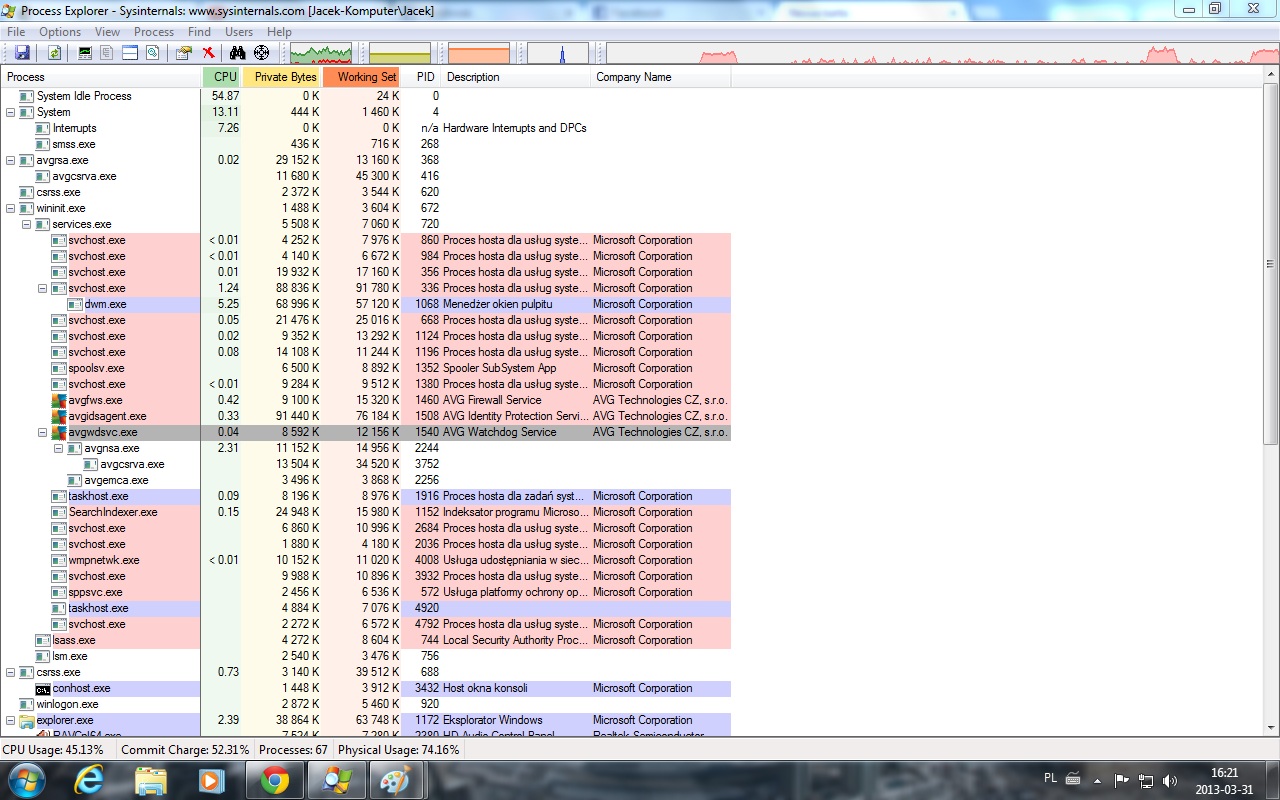Screen dimensions: 1280x800
Task: Click the avgfws.exe process icon
Action: (59, 400)
